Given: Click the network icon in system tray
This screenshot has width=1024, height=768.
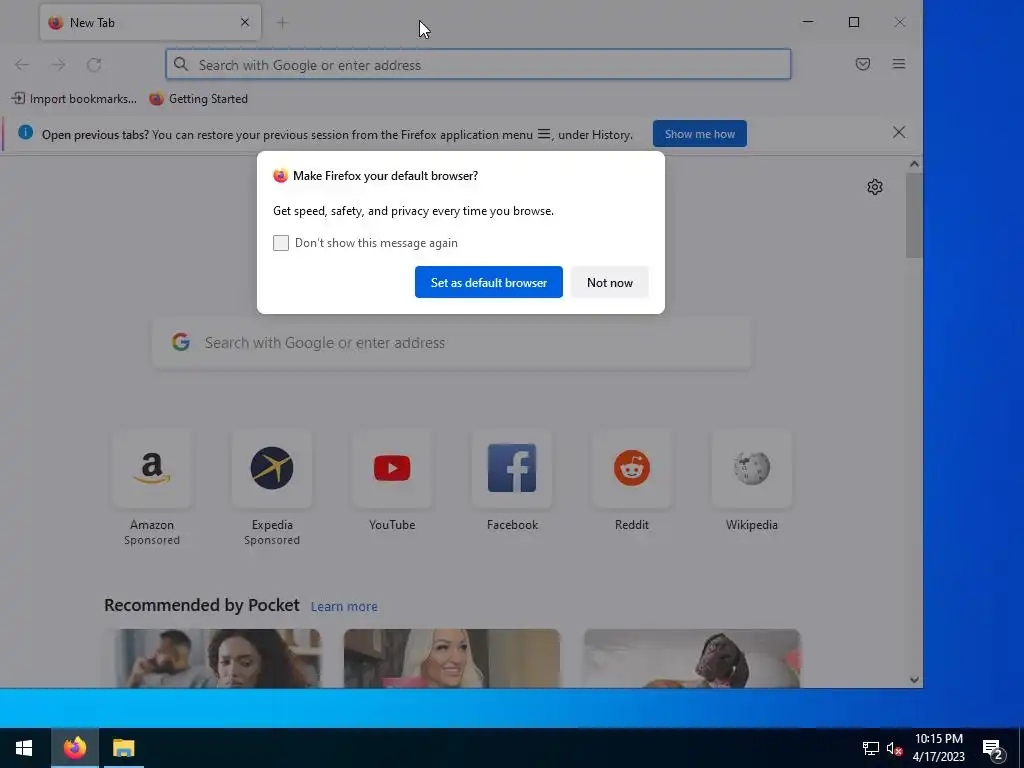Looking at the screenshot, I should pos(871,748).
